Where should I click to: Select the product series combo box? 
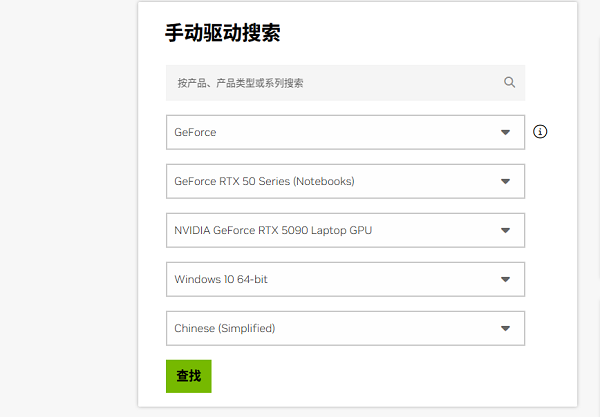pyautogui.click(x=330, y=182)
